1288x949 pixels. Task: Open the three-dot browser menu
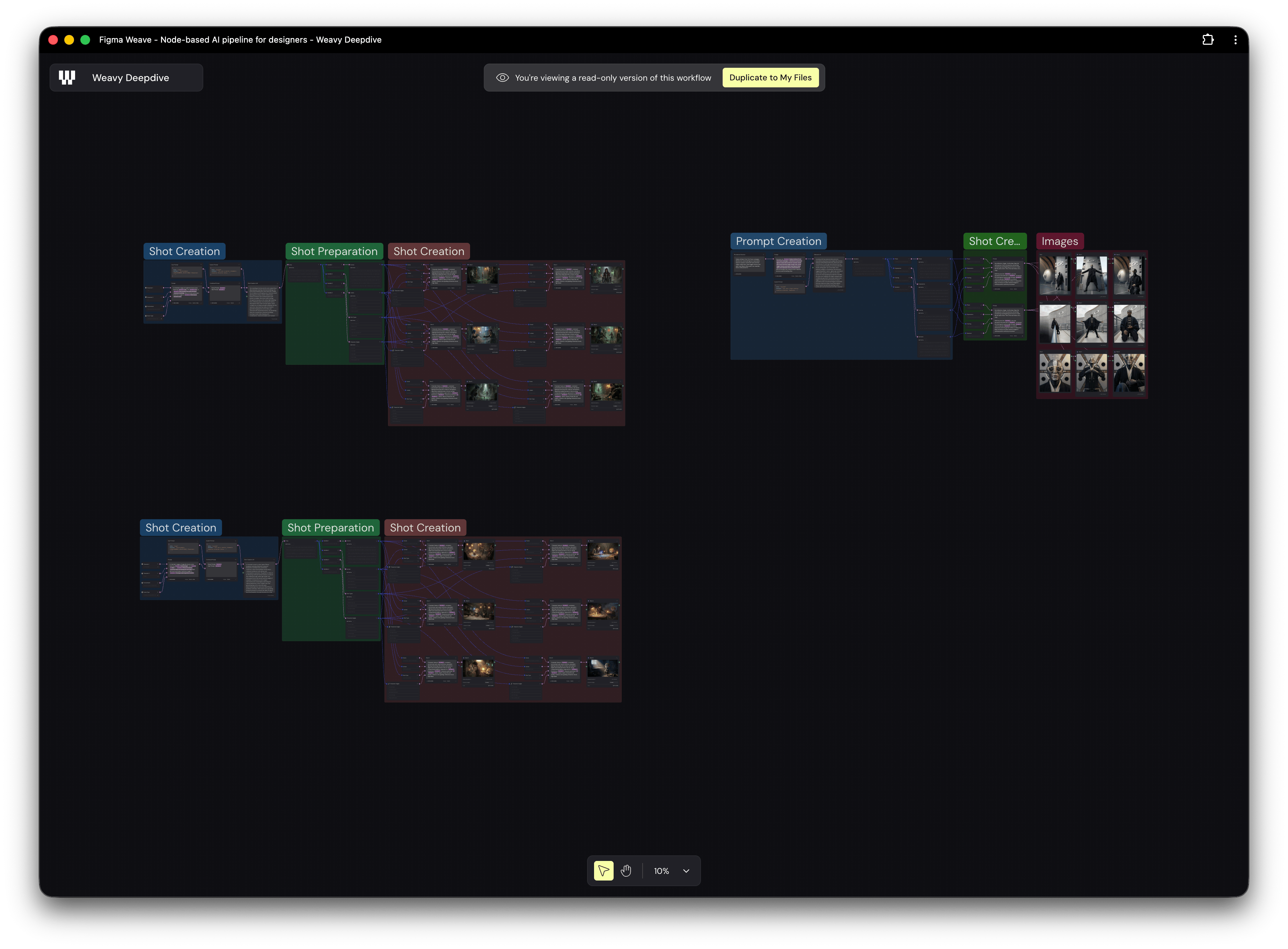click(1235, 39)
